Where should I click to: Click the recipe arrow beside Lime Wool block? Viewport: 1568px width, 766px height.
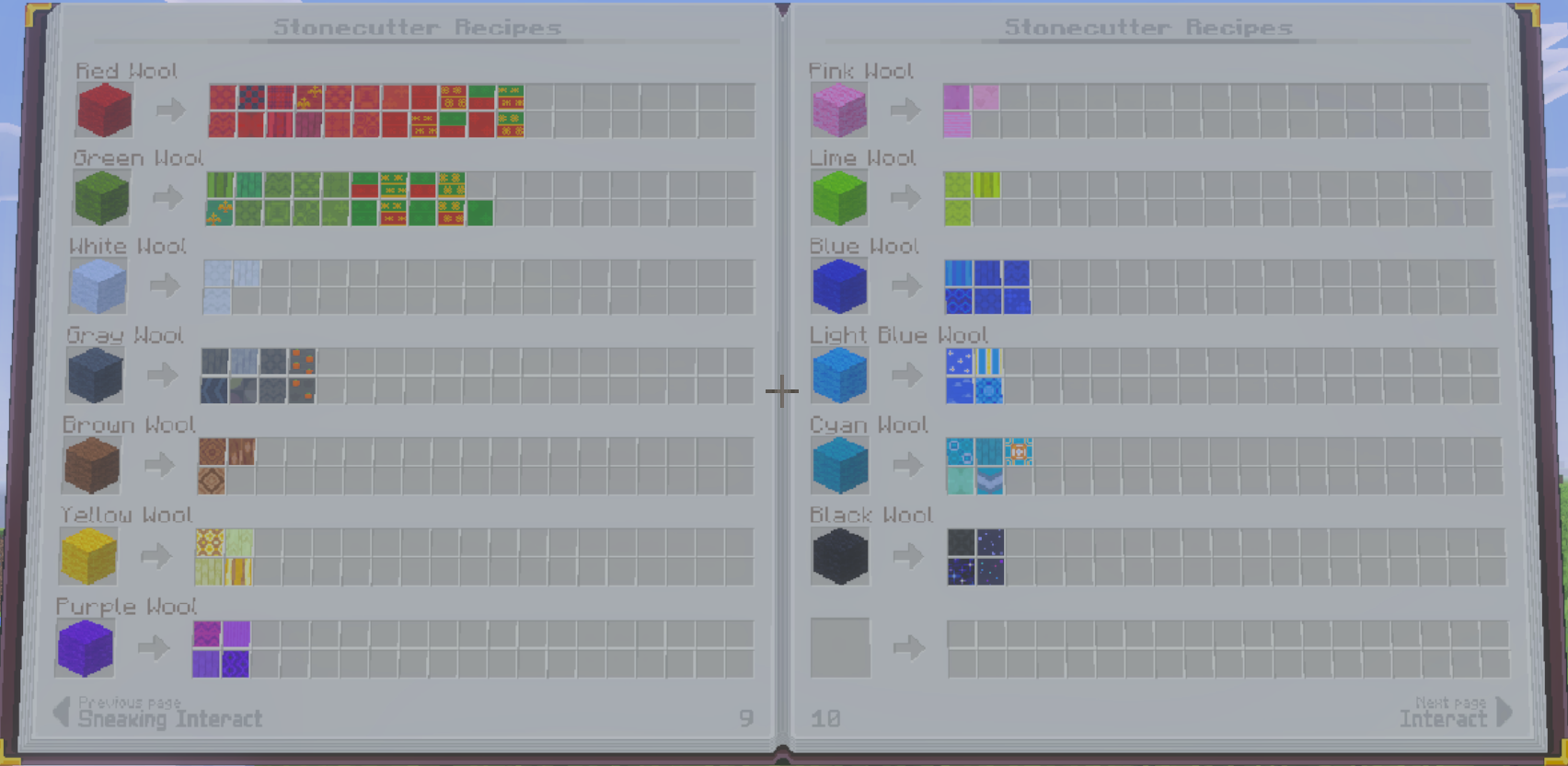tap(906, 197)
